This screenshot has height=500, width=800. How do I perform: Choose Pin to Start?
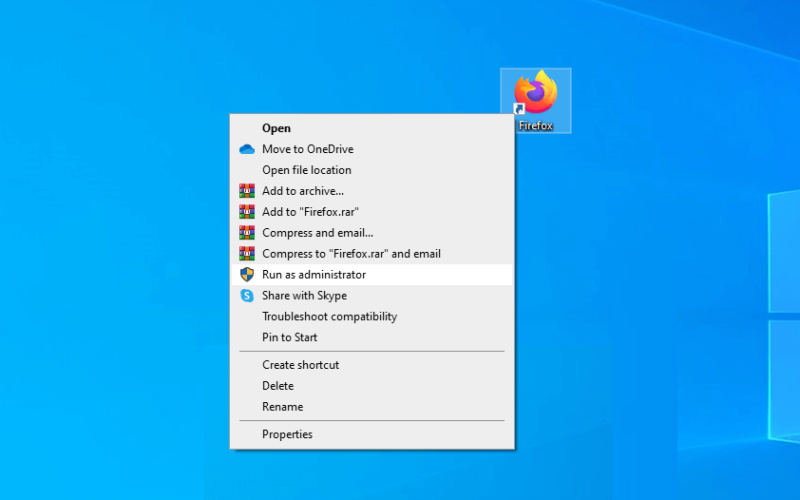(372, 337)
